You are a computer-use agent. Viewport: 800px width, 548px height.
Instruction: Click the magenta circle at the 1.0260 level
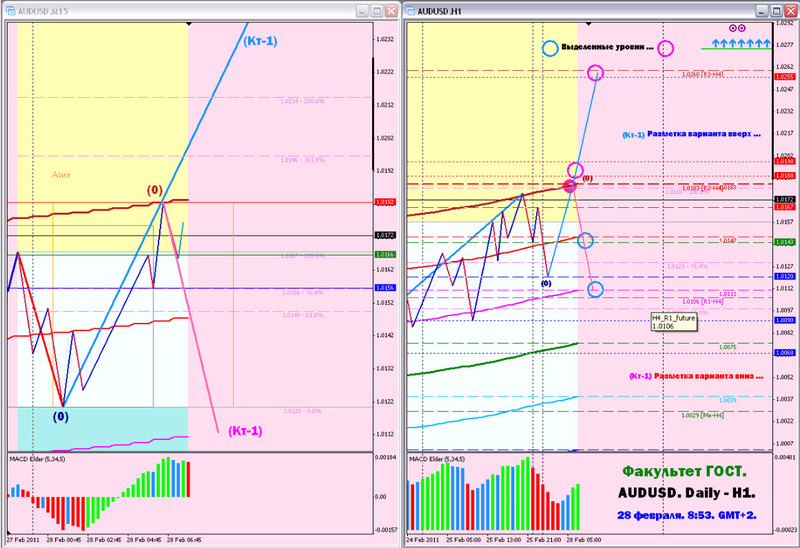(595, 73)
